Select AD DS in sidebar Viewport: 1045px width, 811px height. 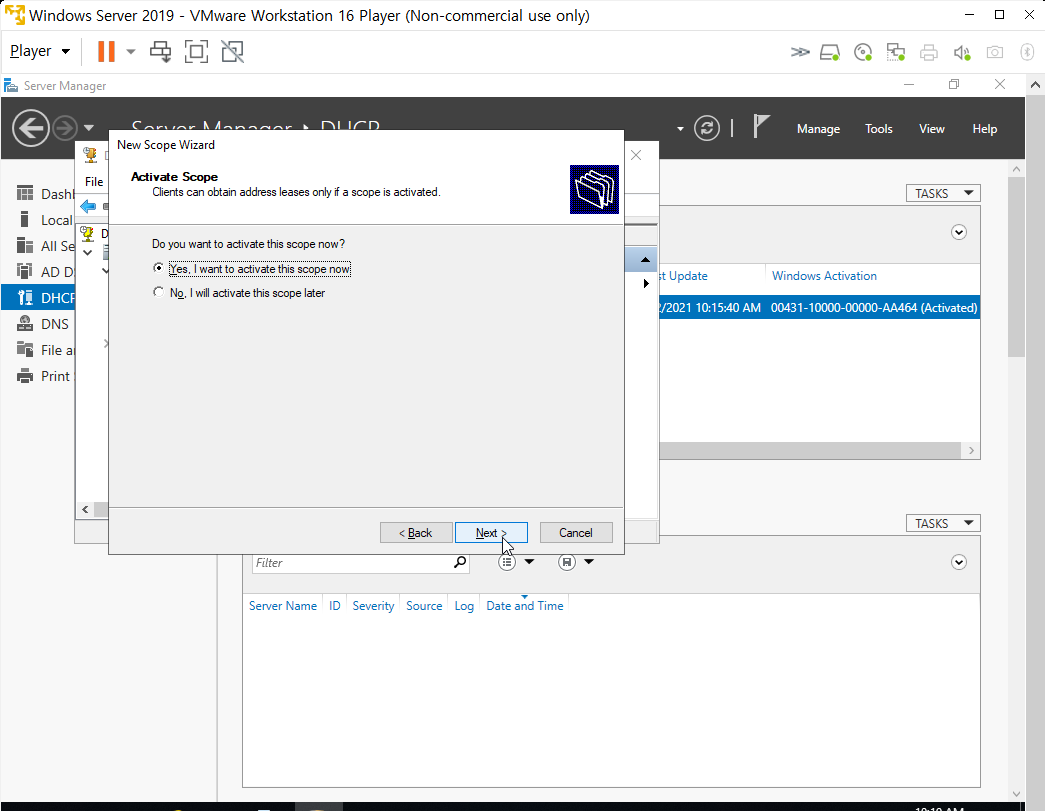45,272
